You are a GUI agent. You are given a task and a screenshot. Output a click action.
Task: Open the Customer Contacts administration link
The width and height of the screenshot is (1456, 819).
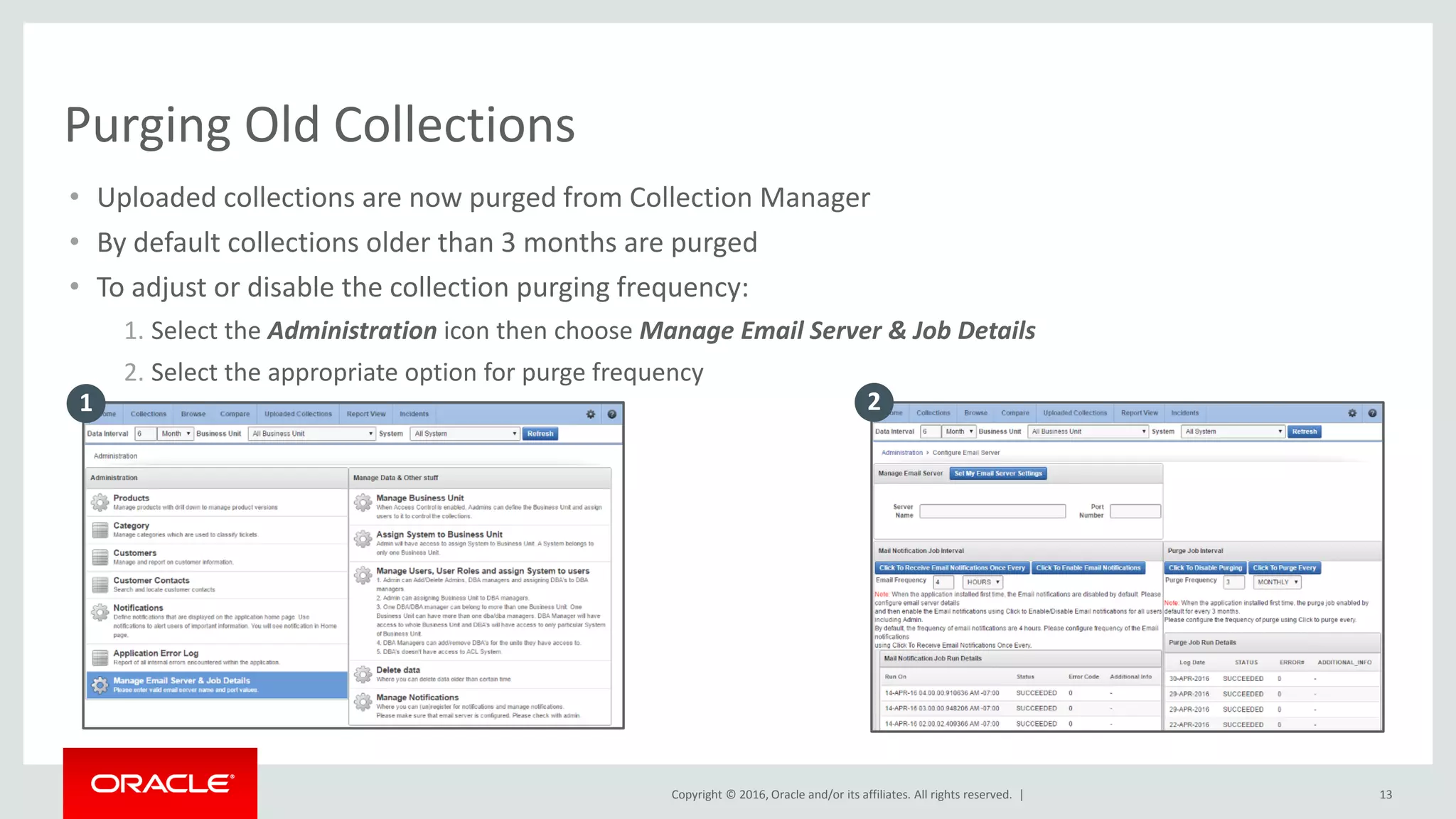click(151, 581)
